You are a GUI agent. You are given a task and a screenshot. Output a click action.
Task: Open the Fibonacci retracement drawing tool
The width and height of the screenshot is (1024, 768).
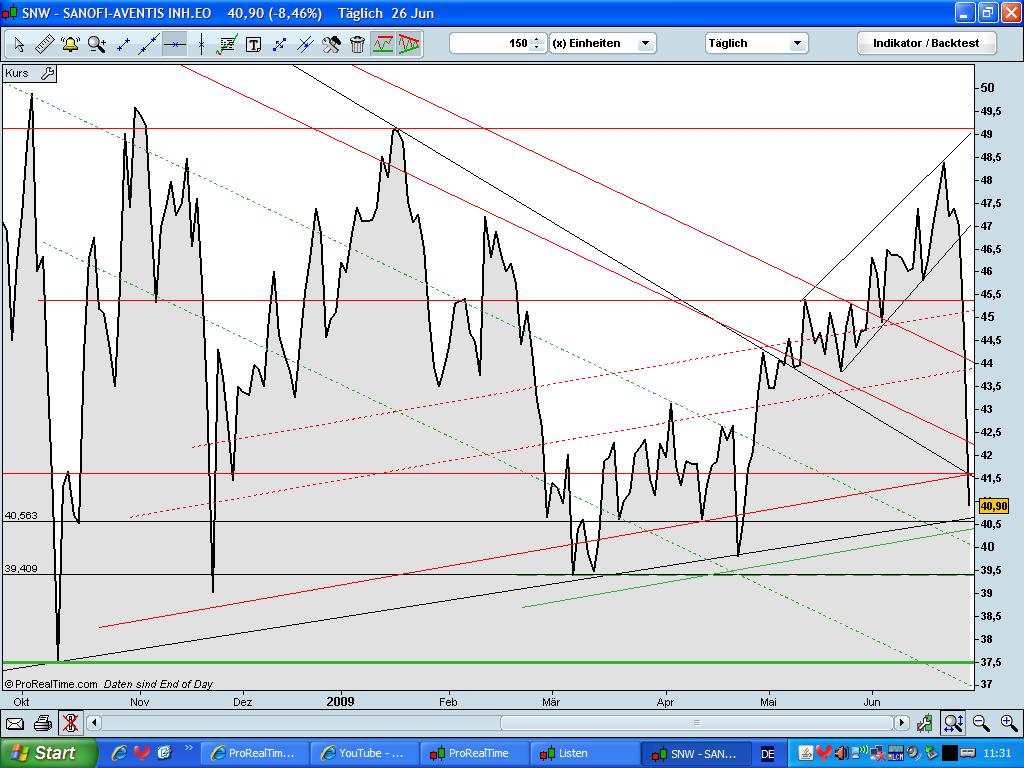coord(227,44)
